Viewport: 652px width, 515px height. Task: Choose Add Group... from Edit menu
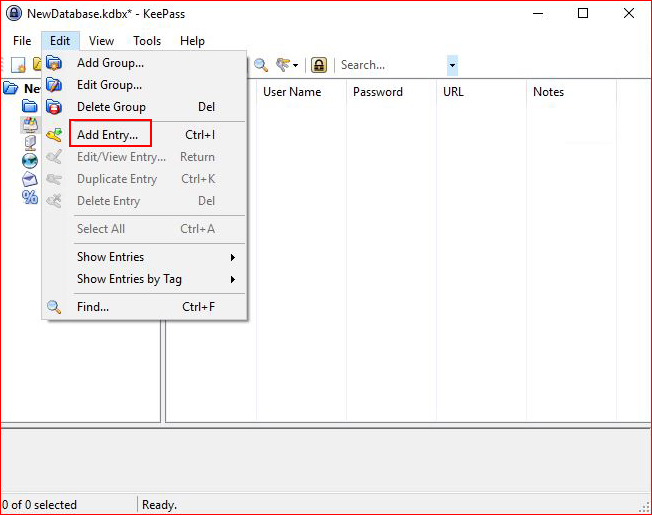tap(144, 63)
